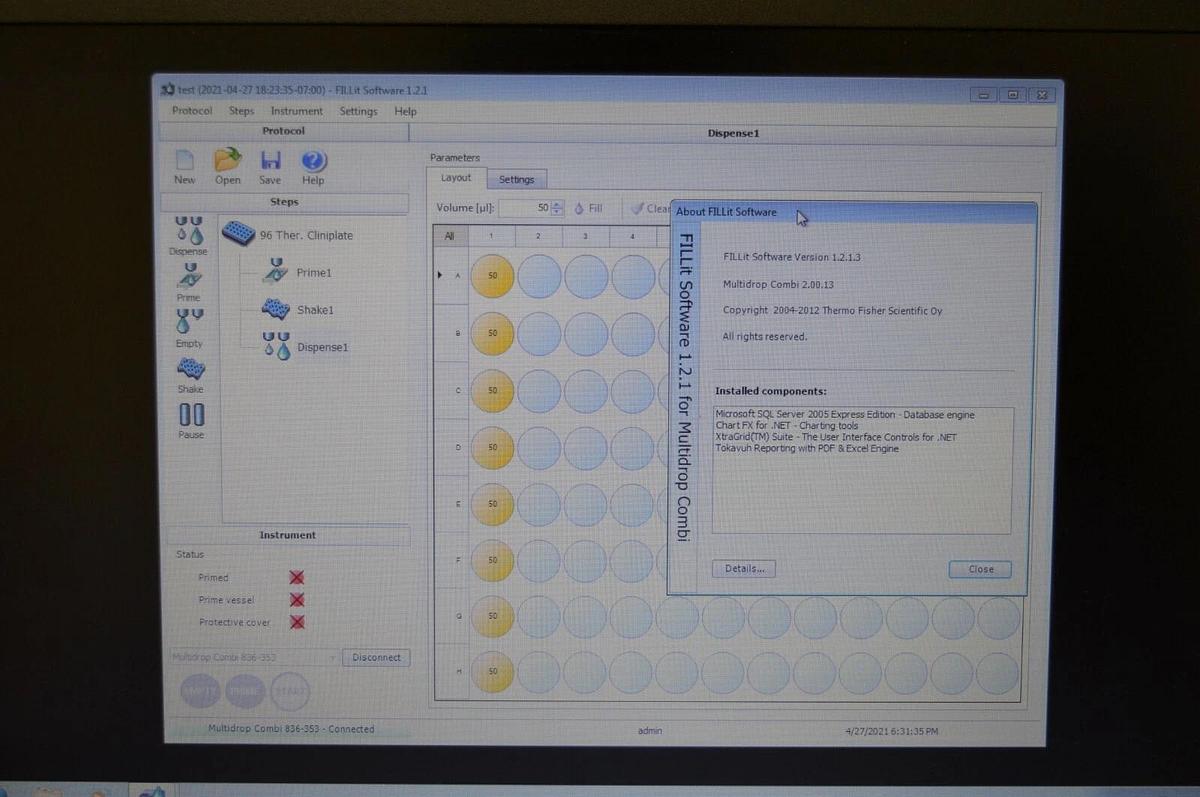
Task: Switch to the Layout tab
Action: tap(456, 178)
